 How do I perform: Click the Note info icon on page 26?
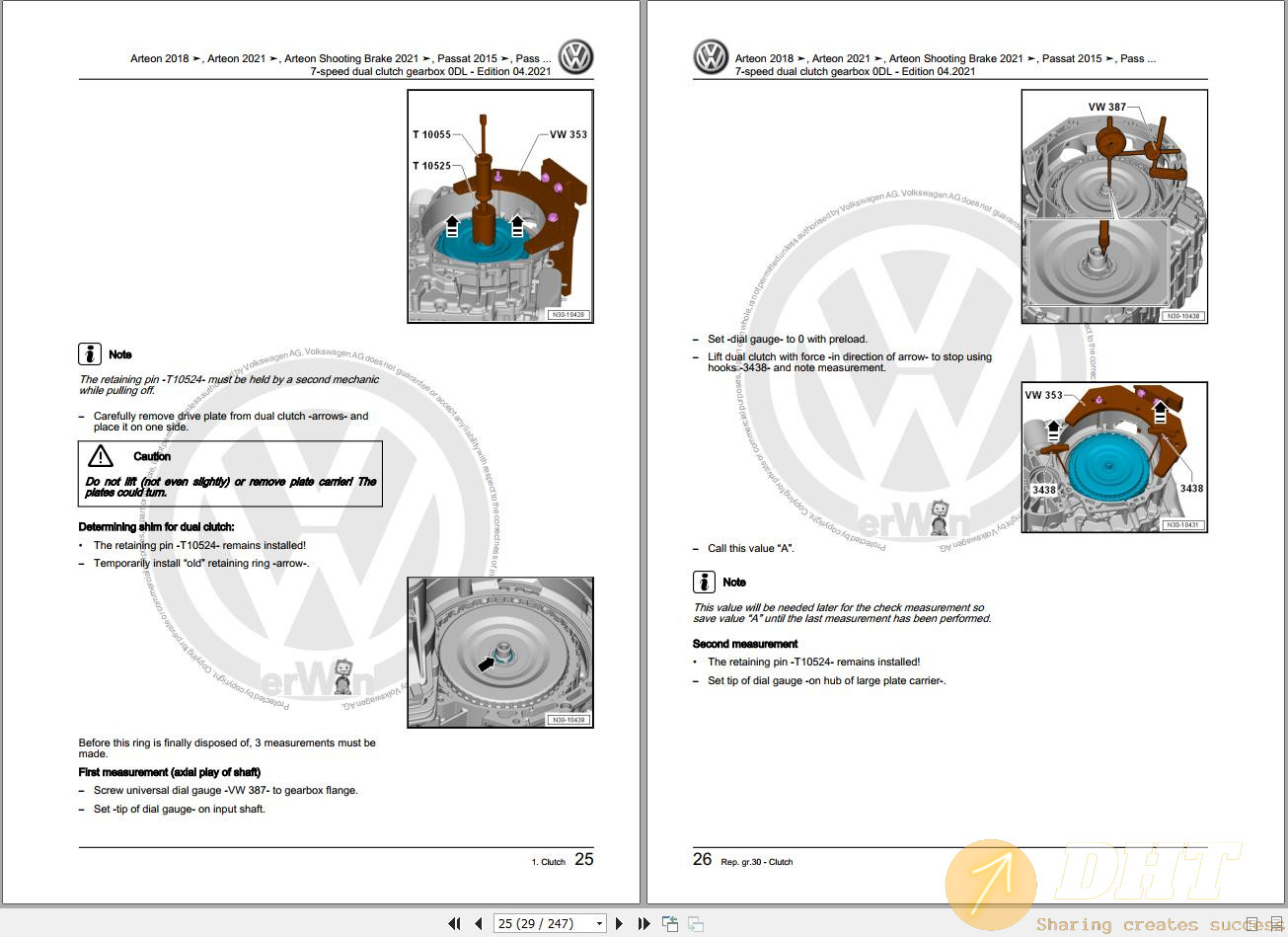point(704,582)
